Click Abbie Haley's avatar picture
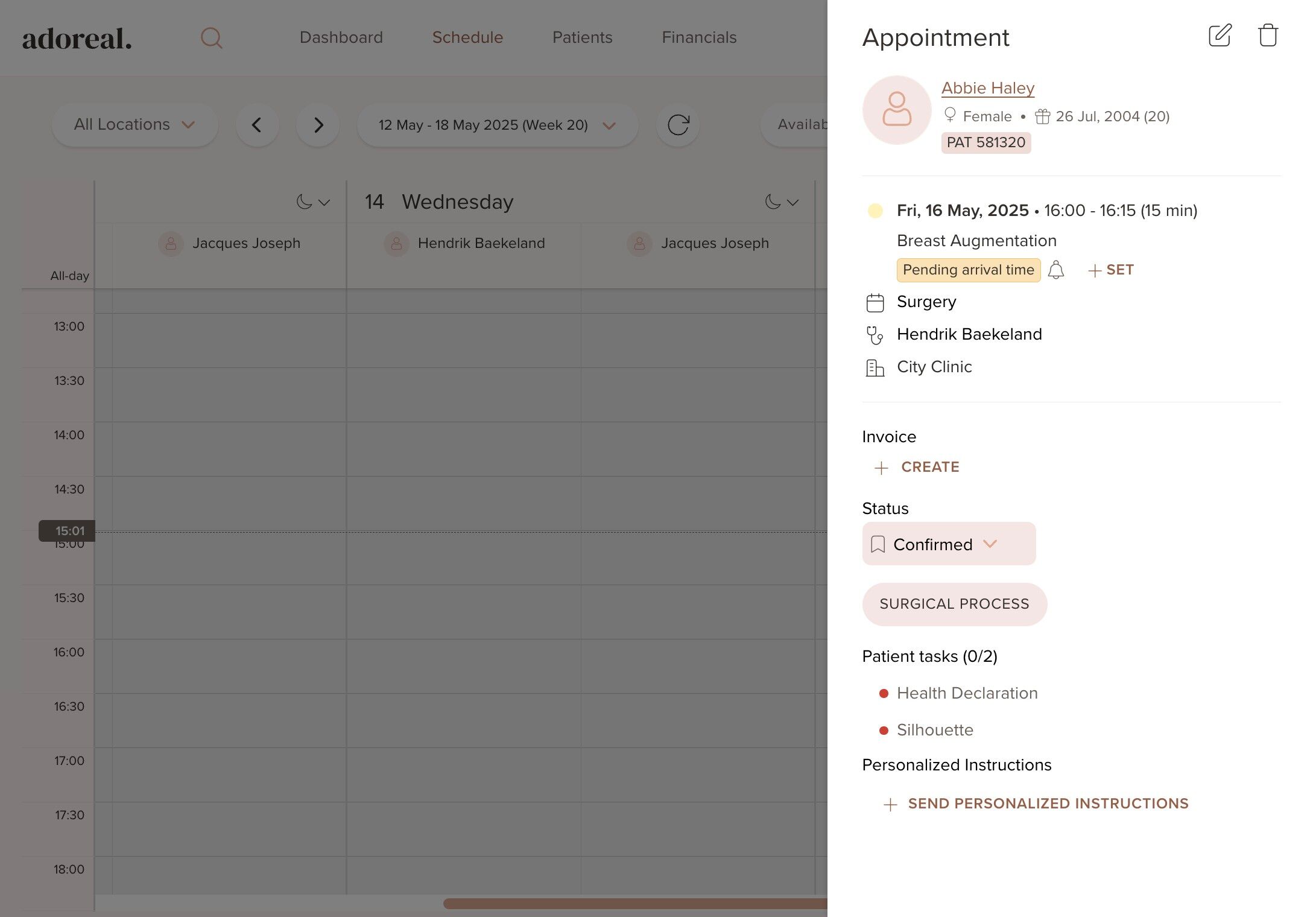Viewport: 1316px width, 917px height. click(897, 110)
